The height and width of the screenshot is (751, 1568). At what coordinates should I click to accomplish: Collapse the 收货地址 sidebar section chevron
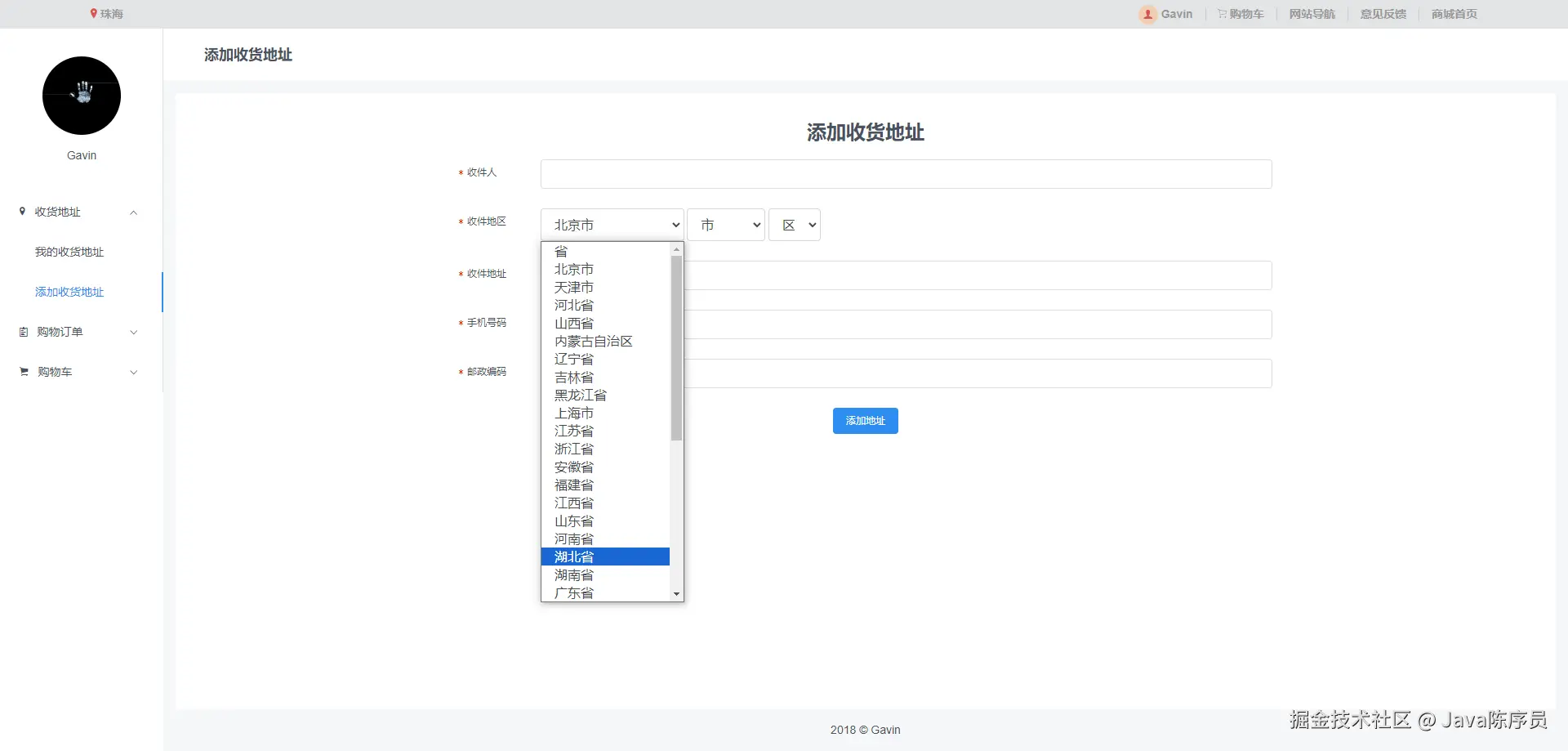[x=134, y=212]
